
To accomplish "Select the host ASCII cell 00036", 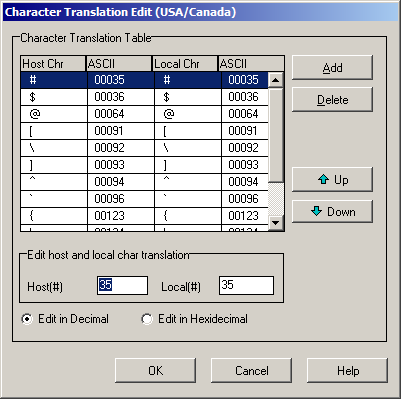I will [x=121, y=97].
